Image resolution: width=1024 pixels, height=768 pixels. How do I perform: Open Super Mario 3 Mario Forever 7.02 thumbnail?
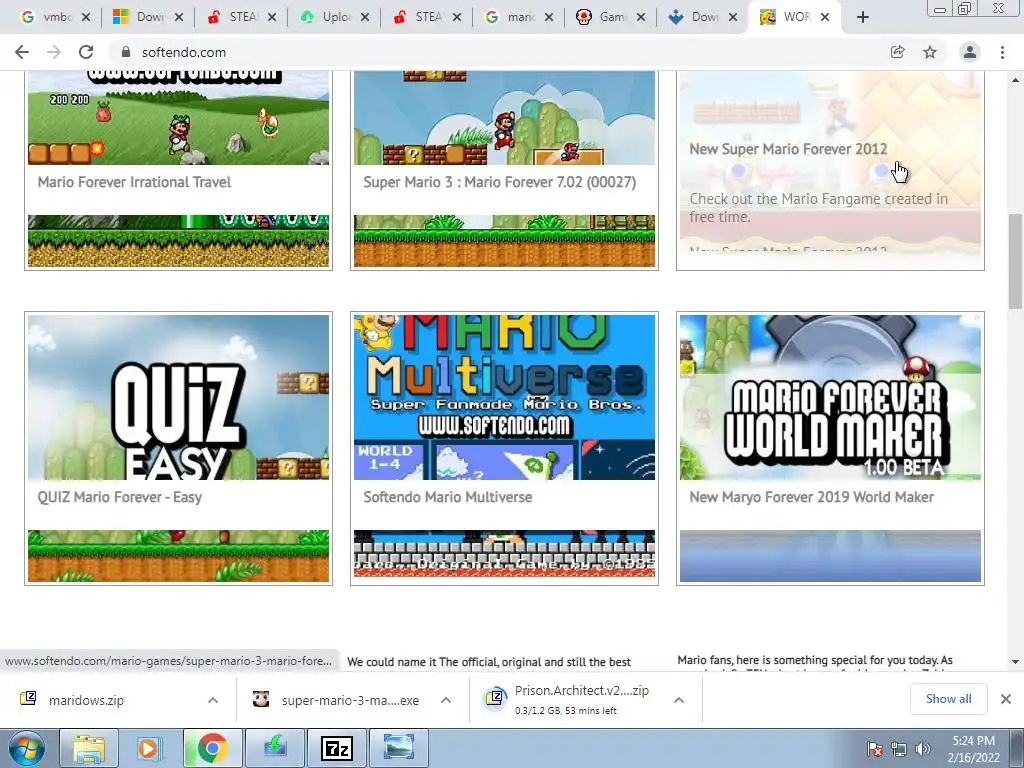pyautogui.click(x=504, y=118)
